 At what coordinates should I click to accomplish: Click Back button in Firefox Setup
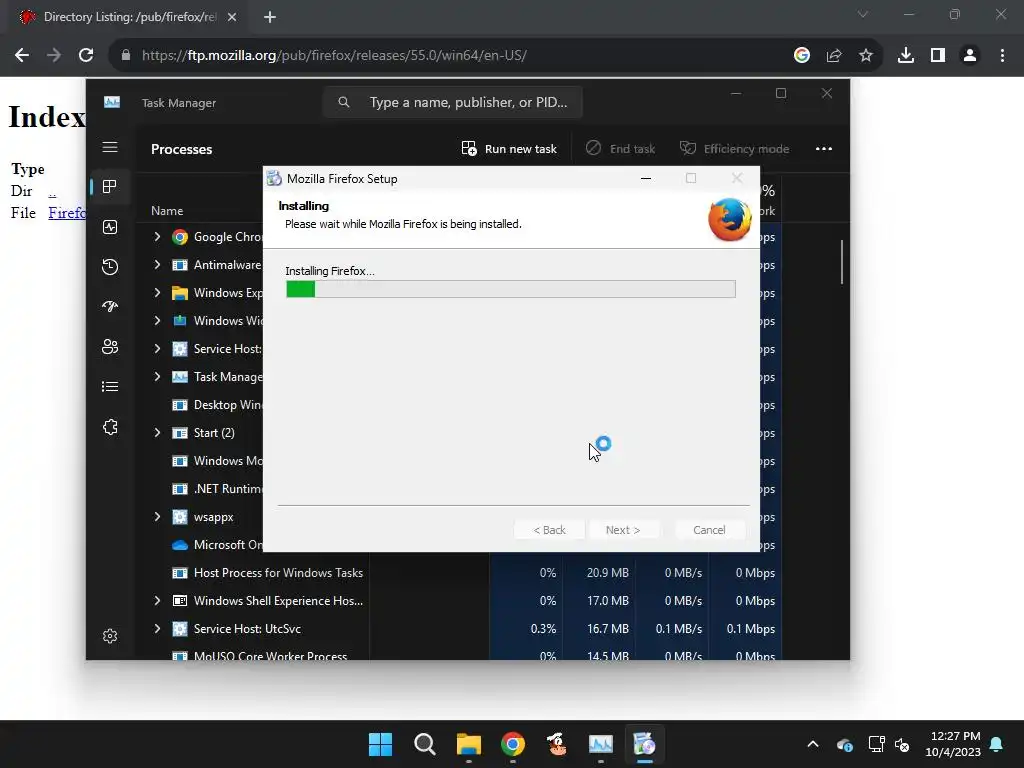[549, 530]
